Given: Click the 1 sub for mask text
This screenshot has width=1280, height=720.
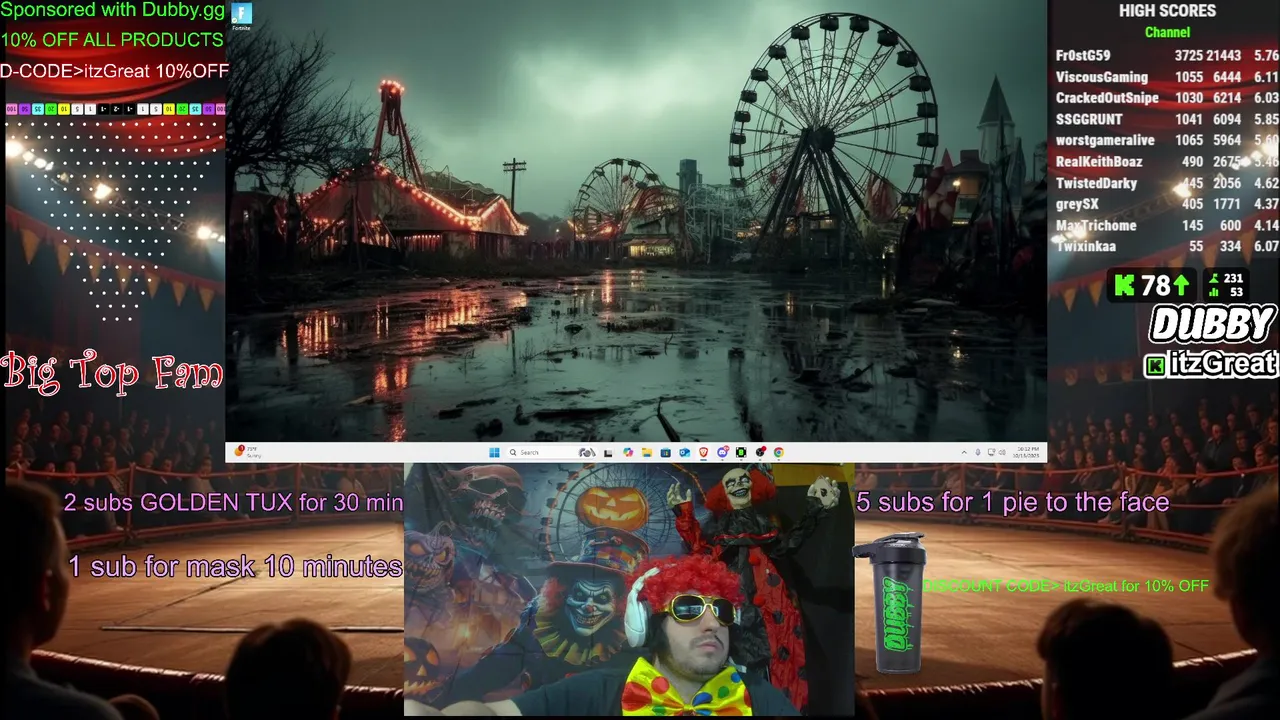Looking at the screenshot, I should tap(235, 566).
